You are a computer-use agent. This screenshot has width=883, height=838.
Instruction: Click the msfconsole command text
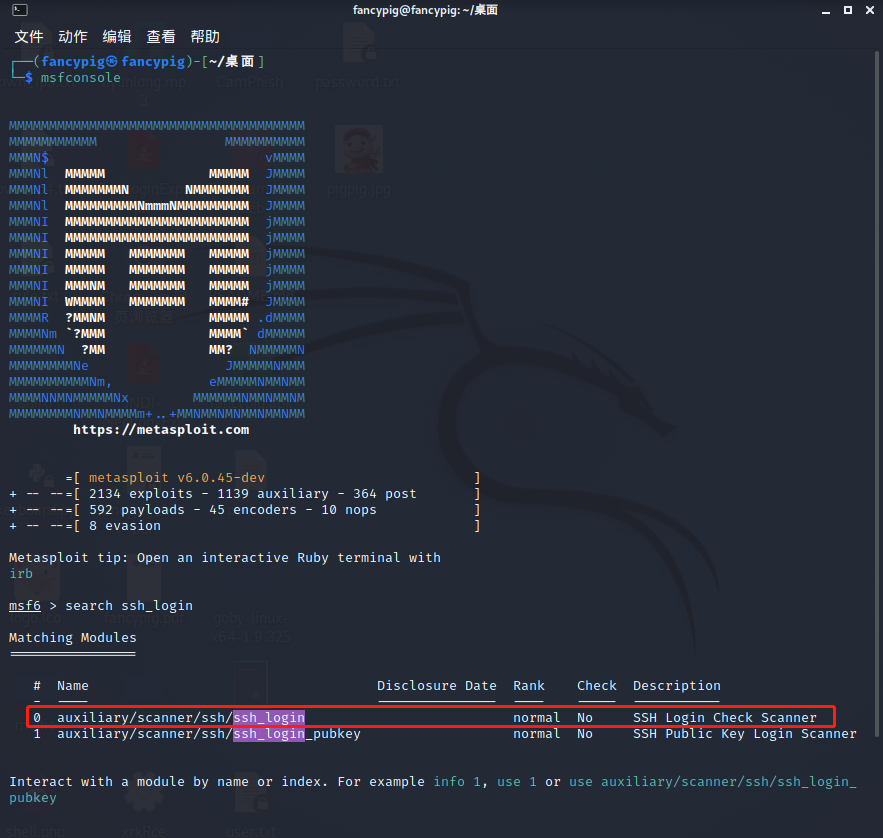[81, 78]
